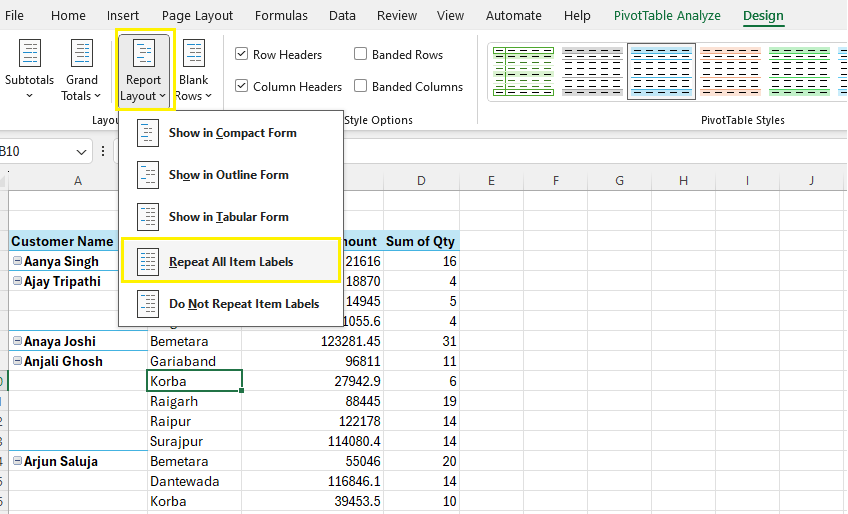Switch to the Review tab
The image size is (848, 514).
(x=397, y=15)
